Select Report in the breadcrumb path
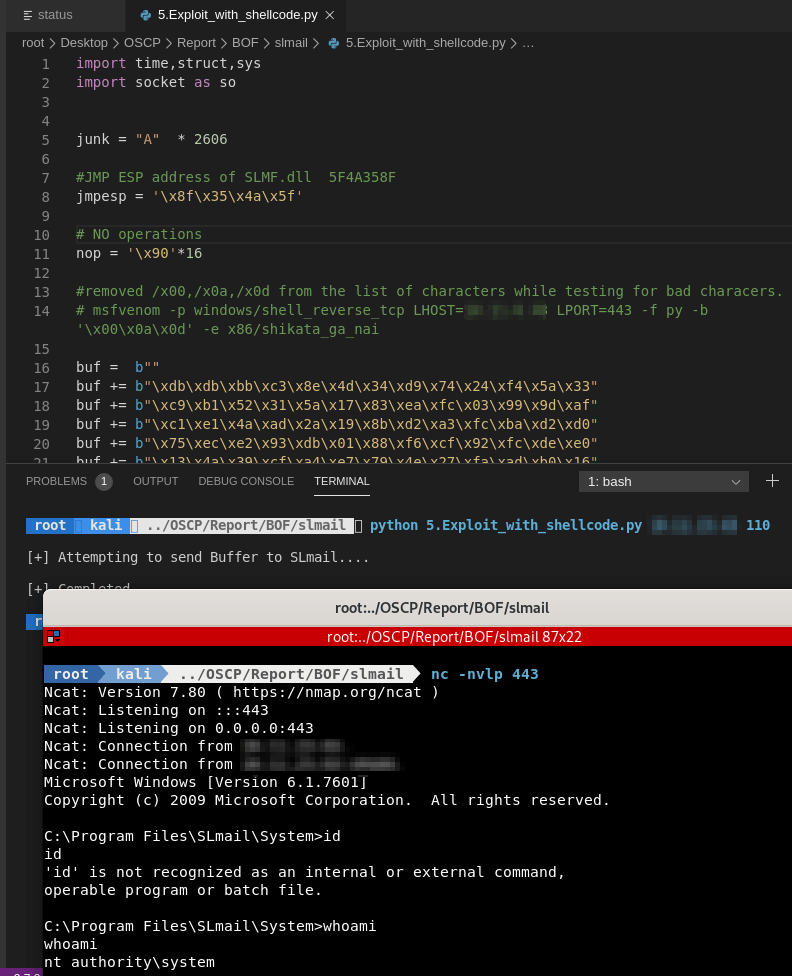 pos(196,43)
